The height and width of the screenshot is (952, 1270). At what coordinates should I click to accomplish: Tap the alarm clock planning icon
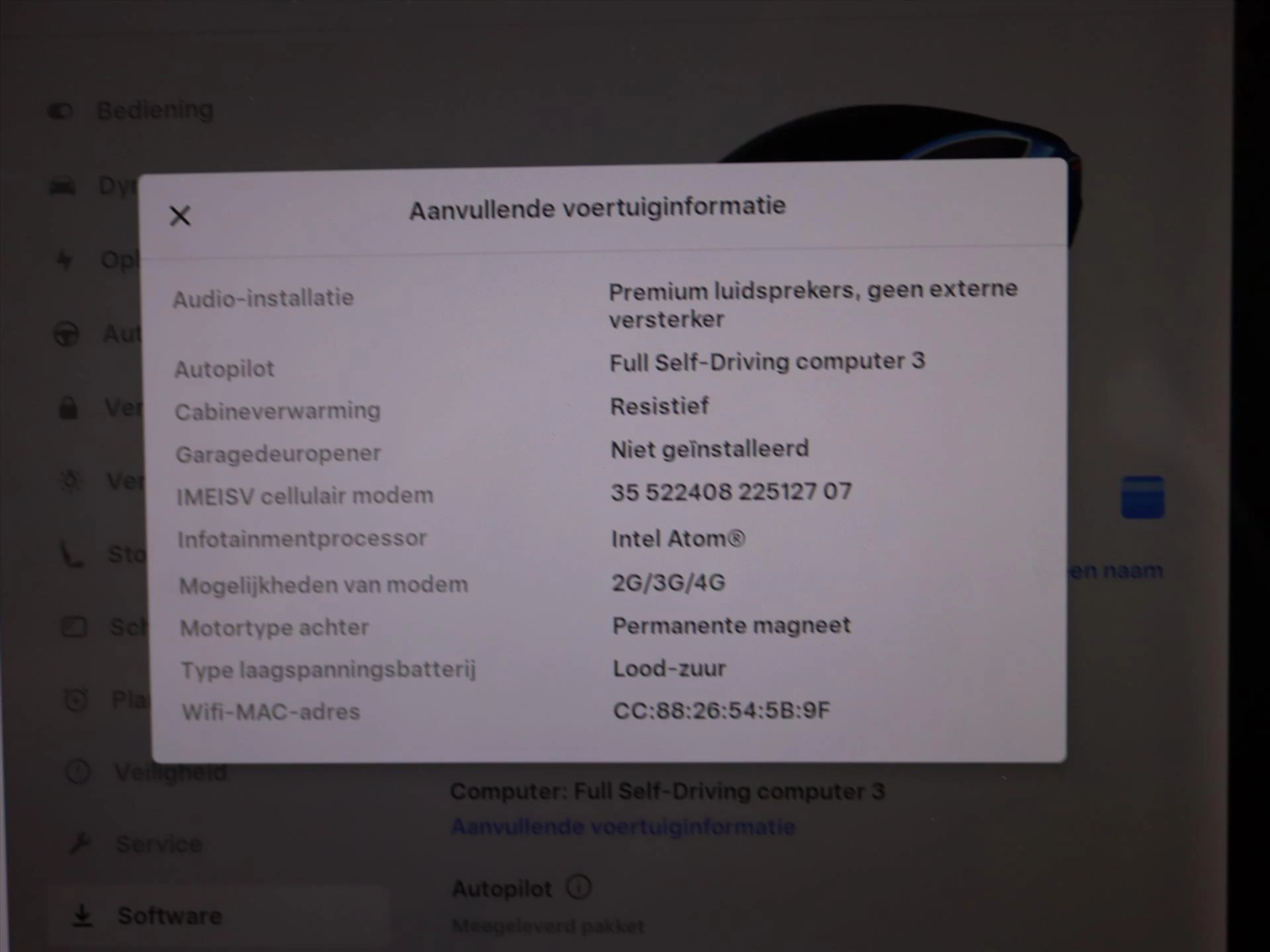pyautogui.click(x=76, y=699)
